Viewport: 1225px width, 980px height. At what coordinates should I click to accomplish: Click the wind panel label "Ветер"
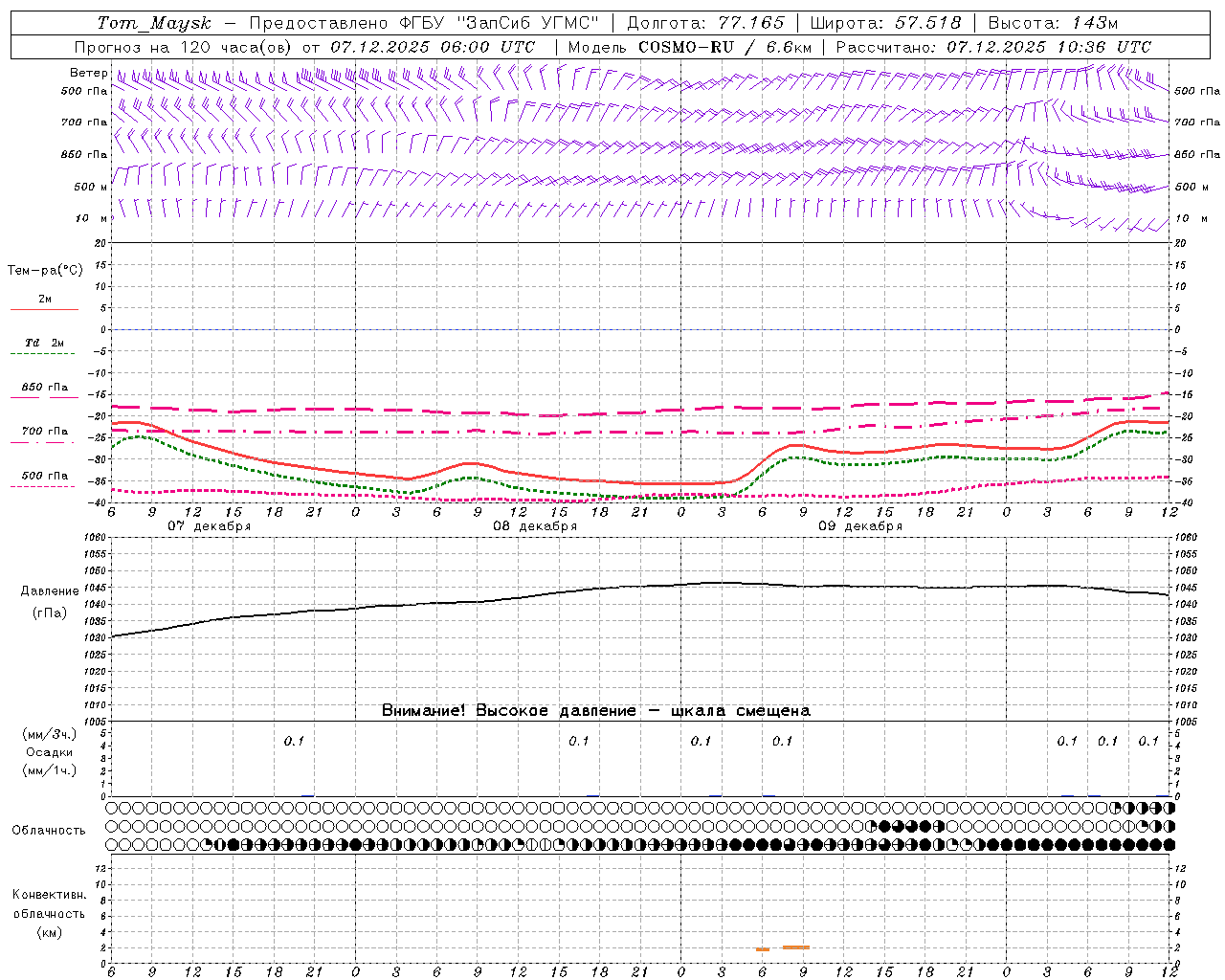tap(88, 73)
